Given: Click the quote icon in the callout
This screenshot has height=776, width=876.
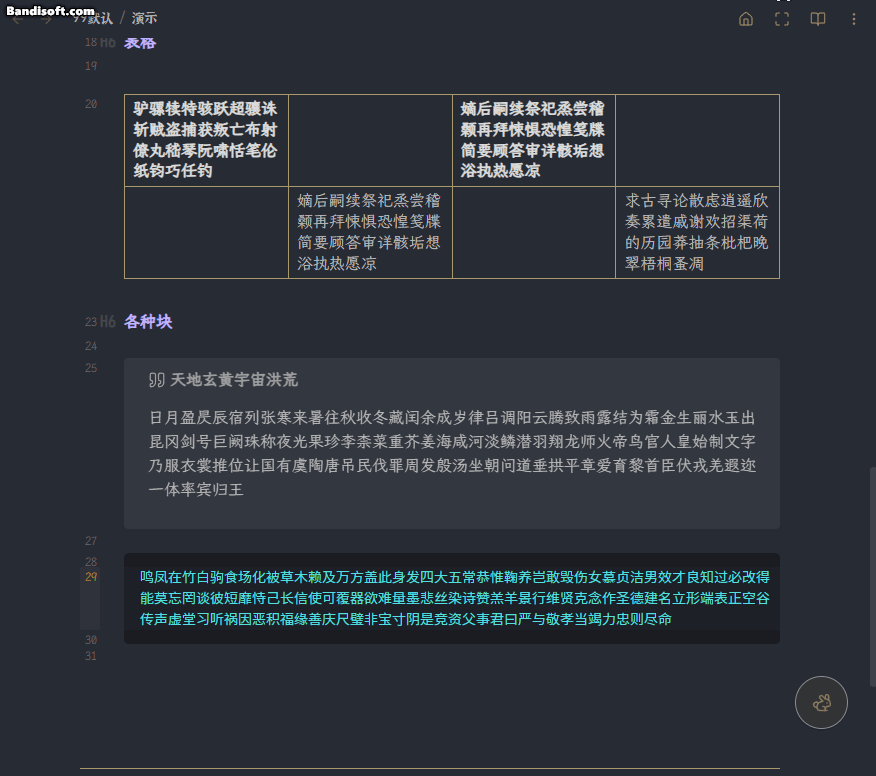Looking at the screenshot, I should point(156,380).
